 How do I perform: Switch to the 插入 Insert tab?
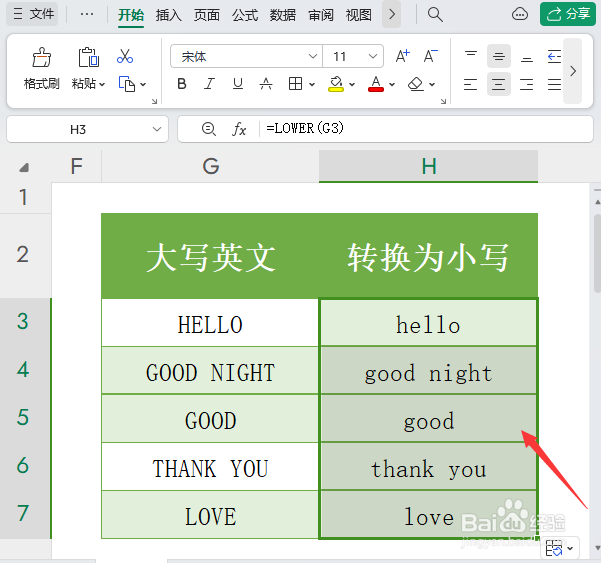tap(169, 15)
